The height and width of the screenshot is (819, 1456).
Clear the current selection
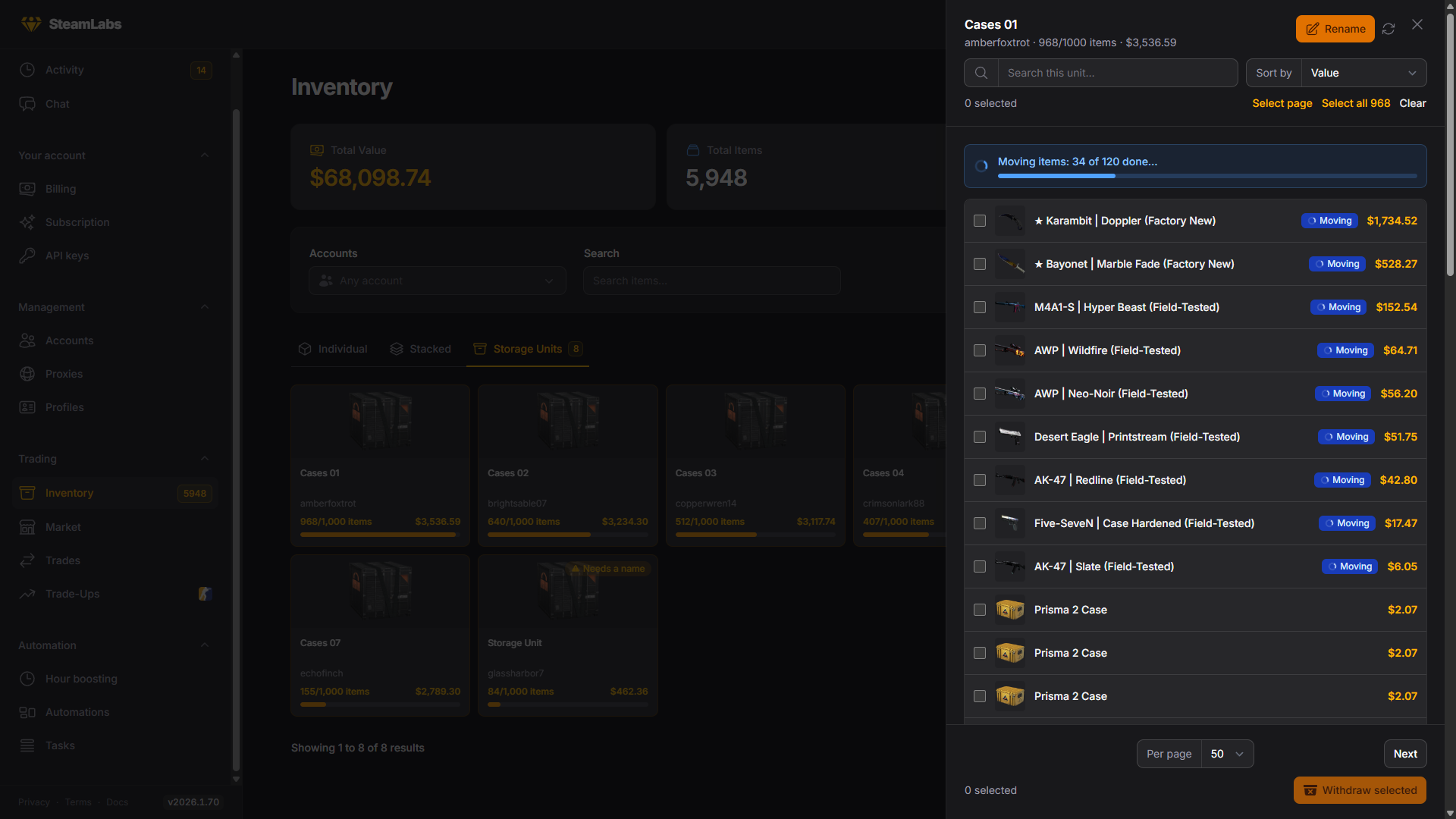(1413, 103)
